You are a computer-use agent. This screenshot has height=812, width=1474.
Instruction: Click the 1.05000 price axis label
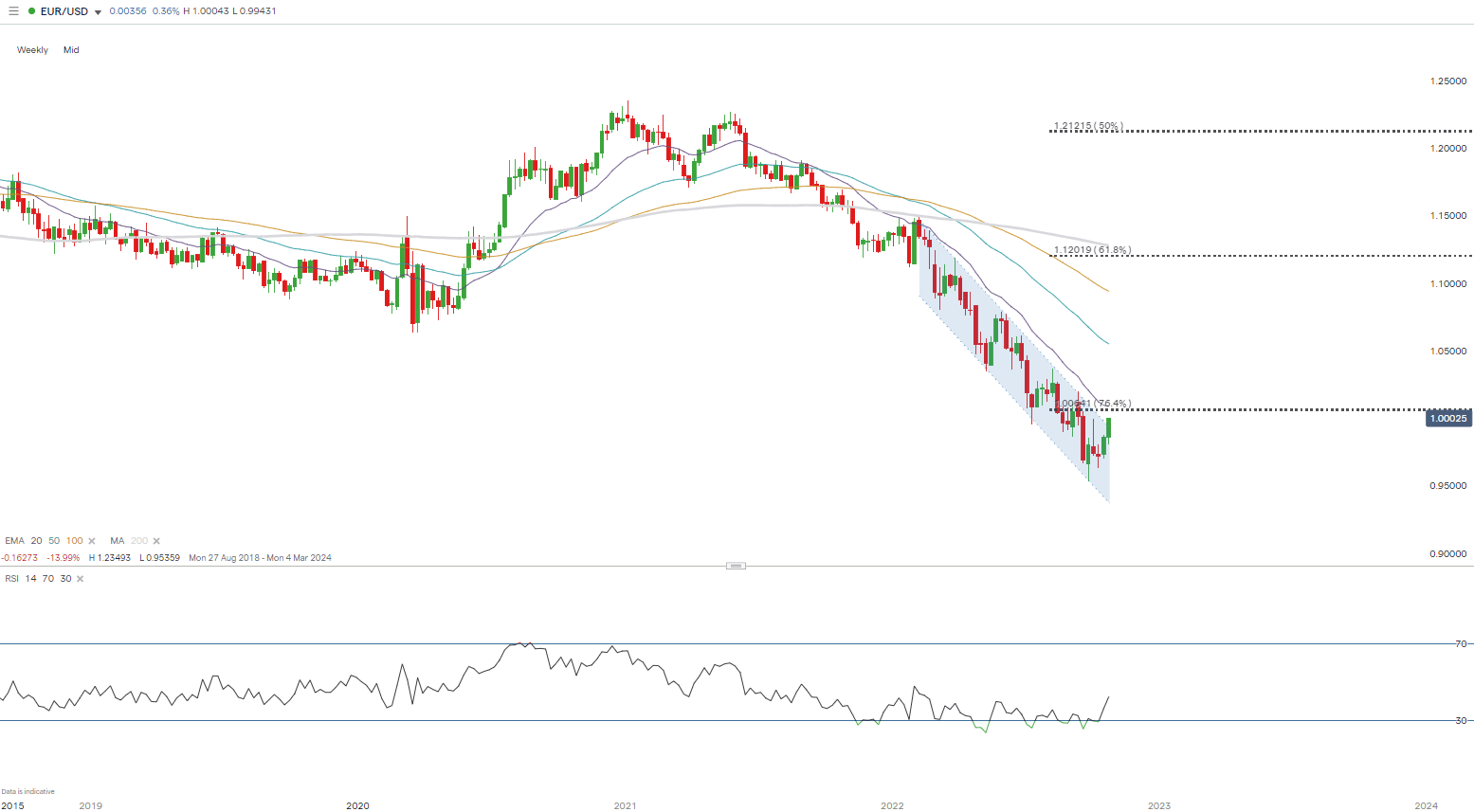point(1448,352)
